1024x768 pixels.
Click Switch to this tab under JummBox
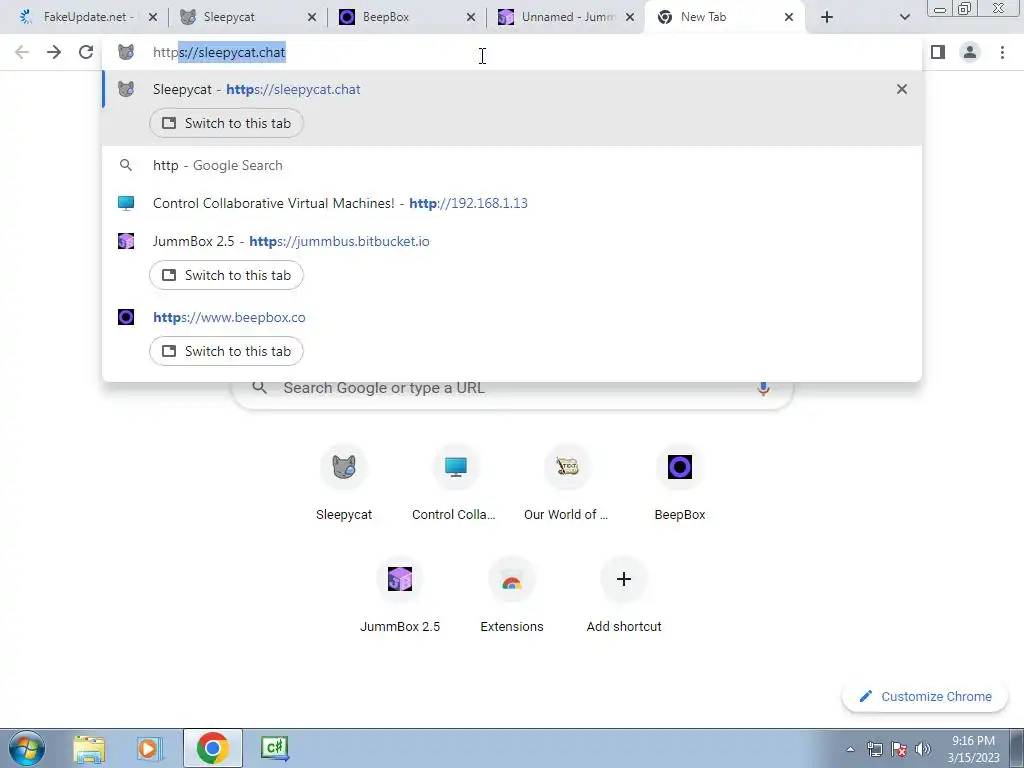pyautogui.click(x=226, y=275)
